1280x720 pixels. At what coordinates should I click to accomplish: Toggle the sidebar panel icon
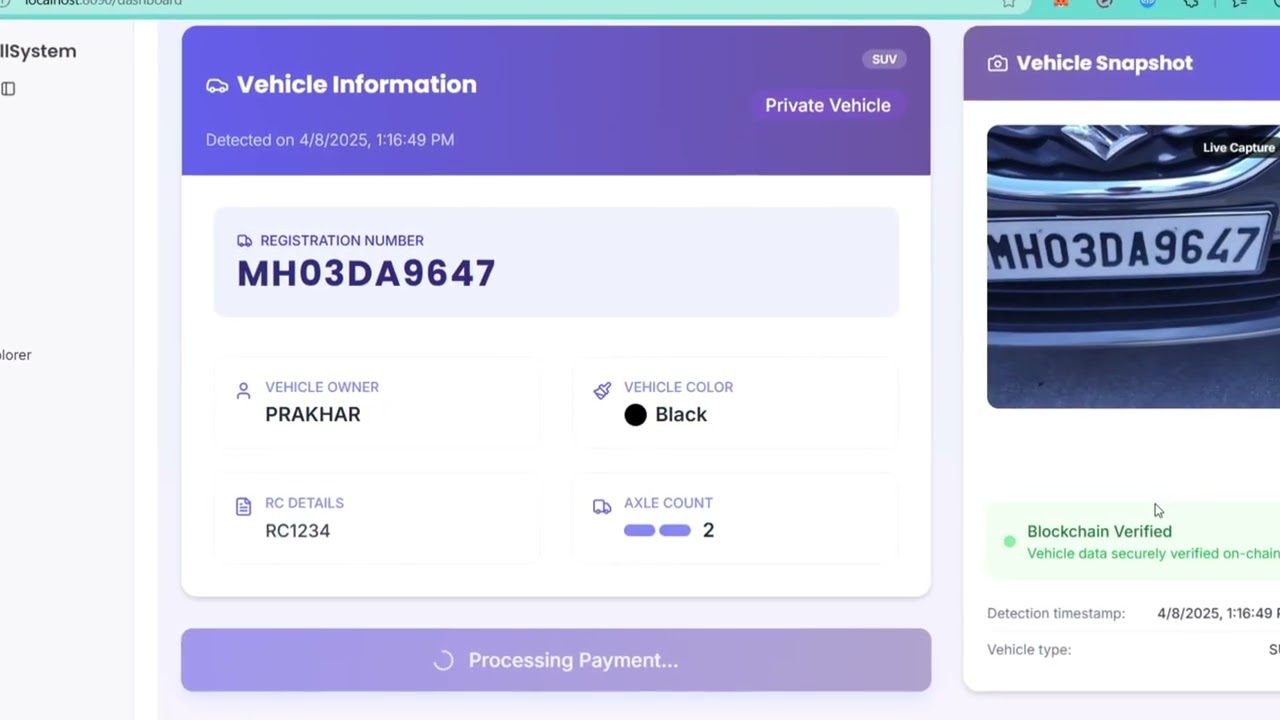click(x=8, y=89)
